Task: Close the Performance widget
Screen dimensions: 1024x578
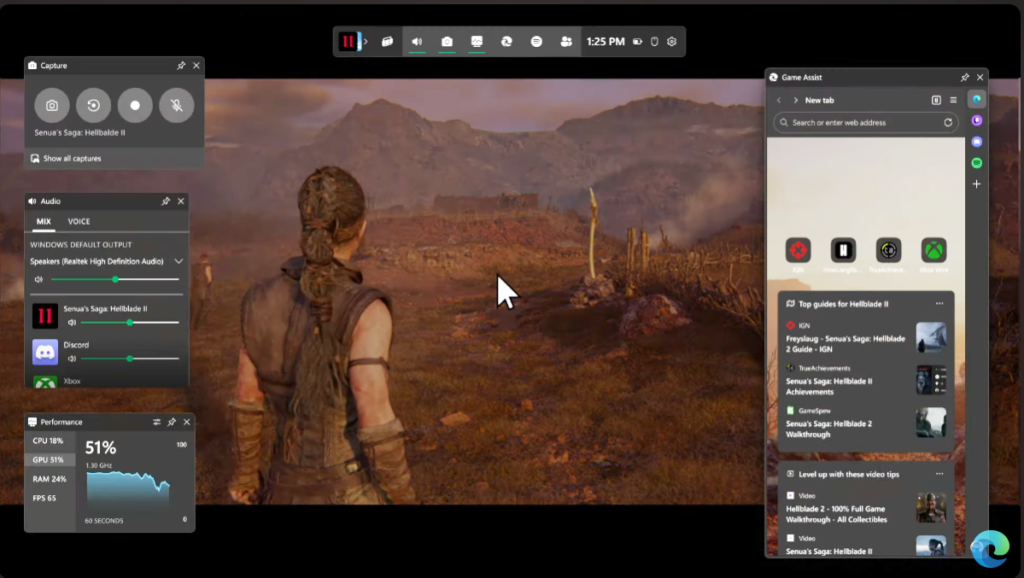Action: [x=187, y=422]
